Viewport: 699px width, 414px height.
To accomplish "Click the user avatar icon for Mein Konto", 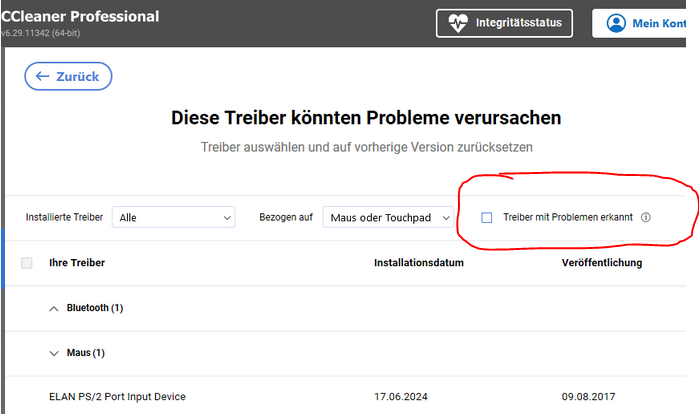I will pos(616,23).
